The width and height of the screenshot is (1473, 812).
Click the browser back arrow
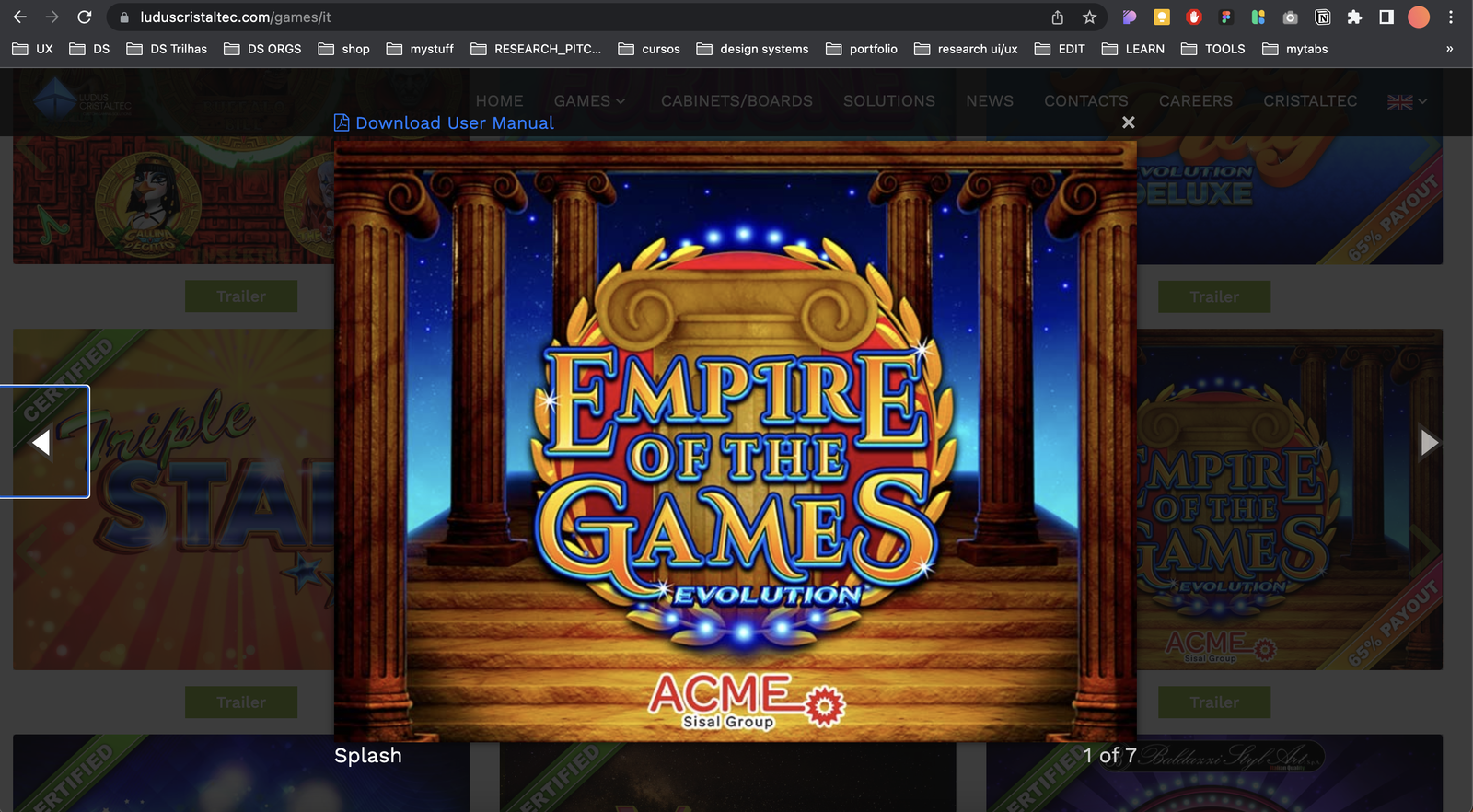coord(20,17)
